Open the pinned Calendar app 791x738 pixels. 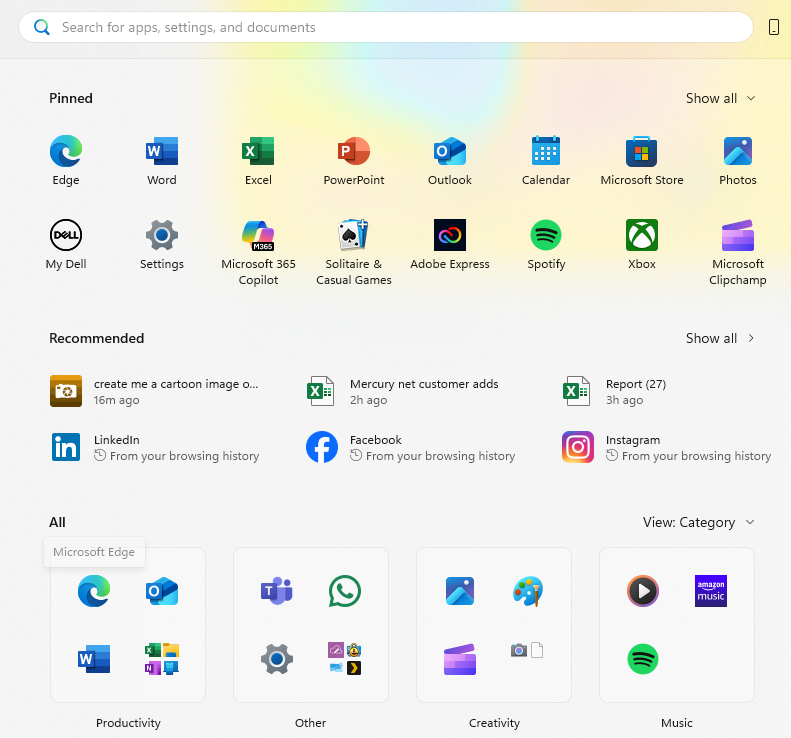(x=546, y=160)
